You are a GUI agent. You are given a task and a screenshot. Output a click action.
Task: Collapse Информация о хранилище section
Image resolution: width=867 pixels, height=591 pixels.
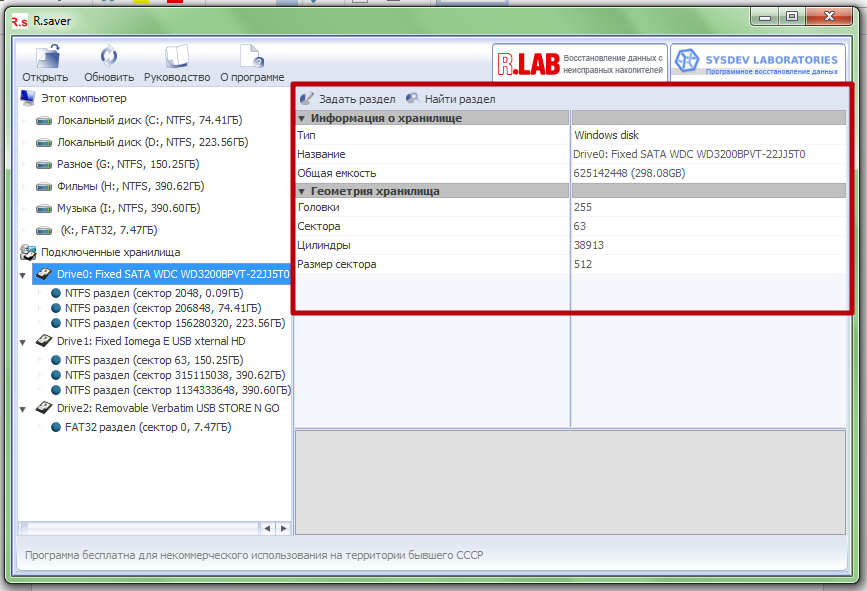tap(302, 118)
